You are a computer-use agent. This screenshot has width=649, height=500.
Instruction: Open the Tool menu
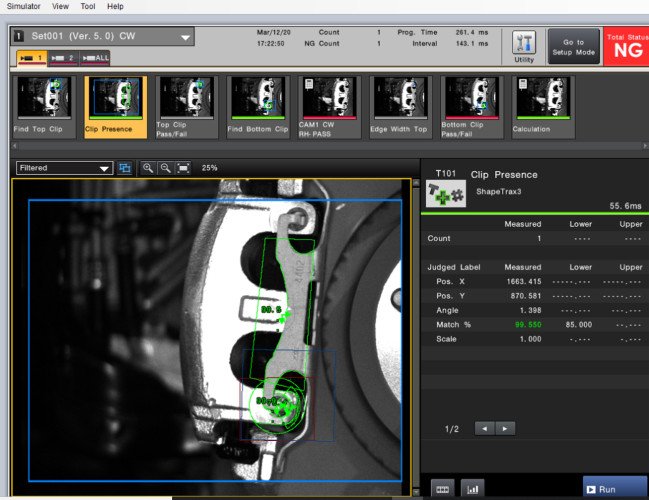click(x=88, y=6)
